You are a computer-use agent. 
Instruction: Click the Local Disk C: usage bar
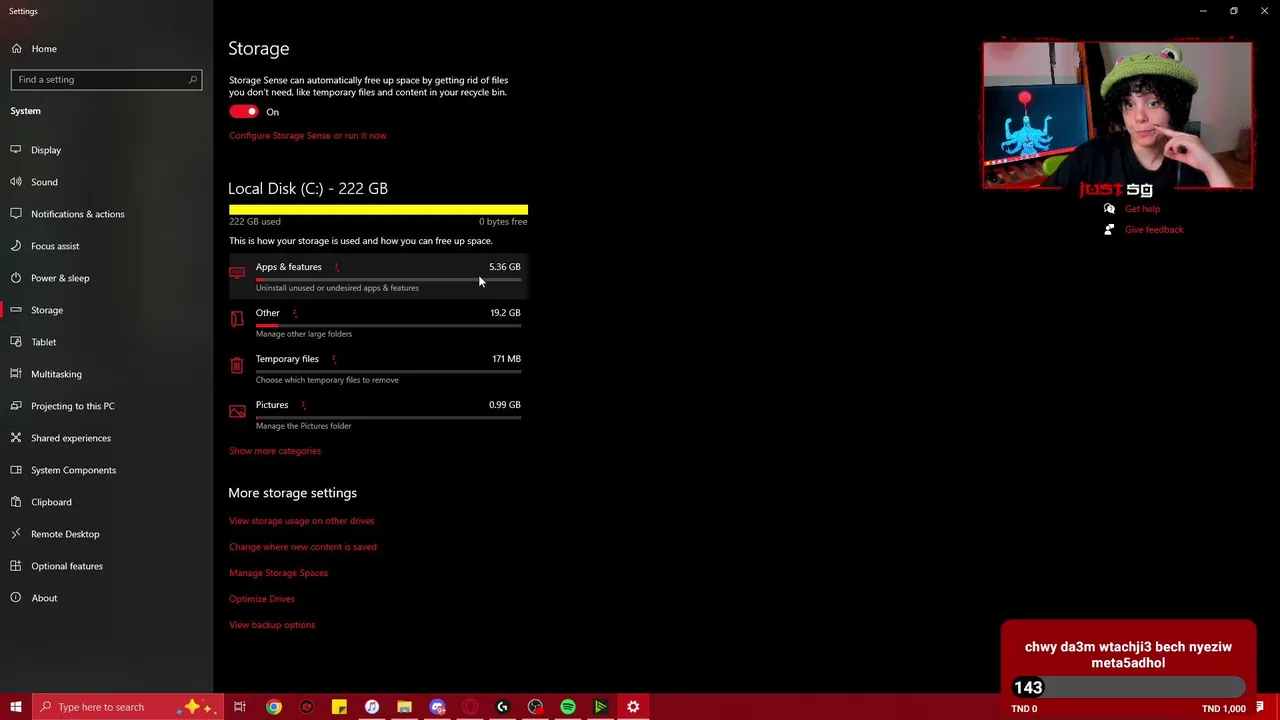(x=378, y=209)
